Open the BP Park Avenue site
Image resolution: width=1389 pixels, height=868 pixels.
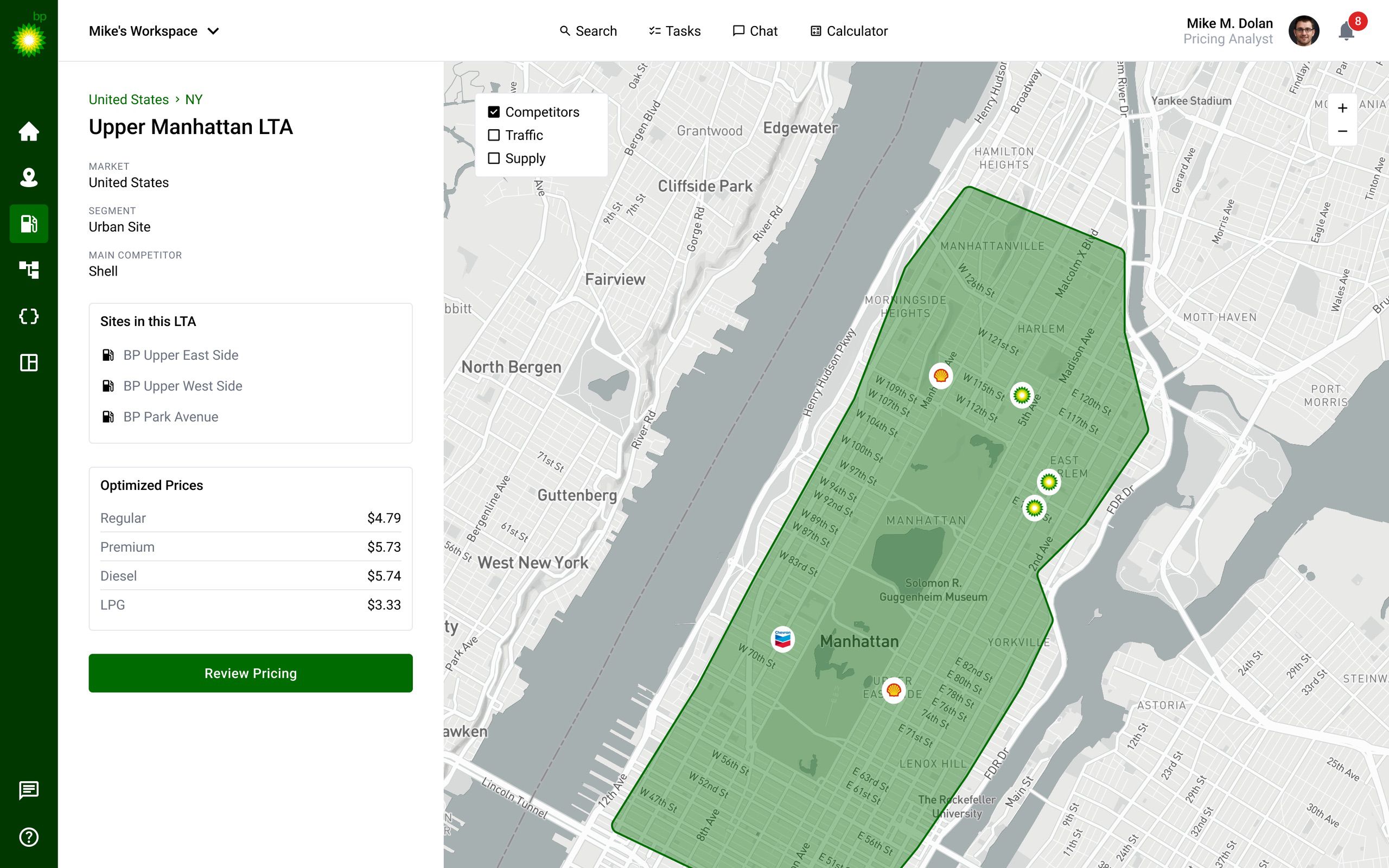(x=160, y=417)
